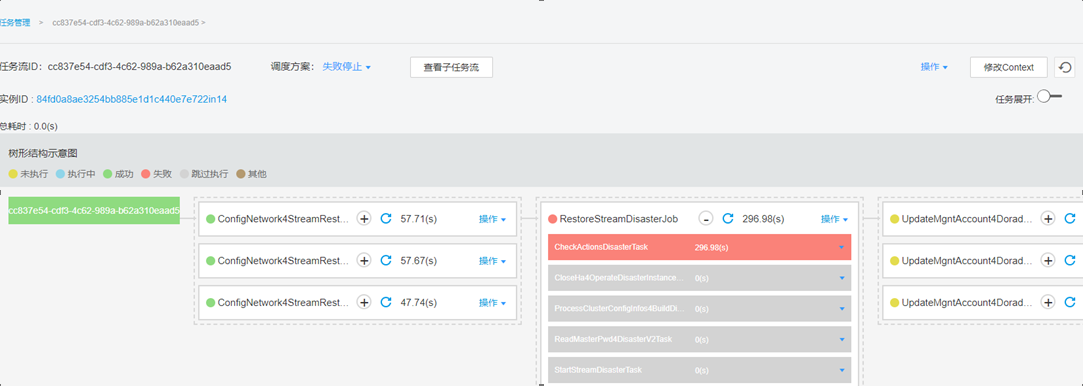This screenshot has width=1083, height=386.
Task: Click the refresh icon on RestoreStreamDisasterJob
Action: 727,219
